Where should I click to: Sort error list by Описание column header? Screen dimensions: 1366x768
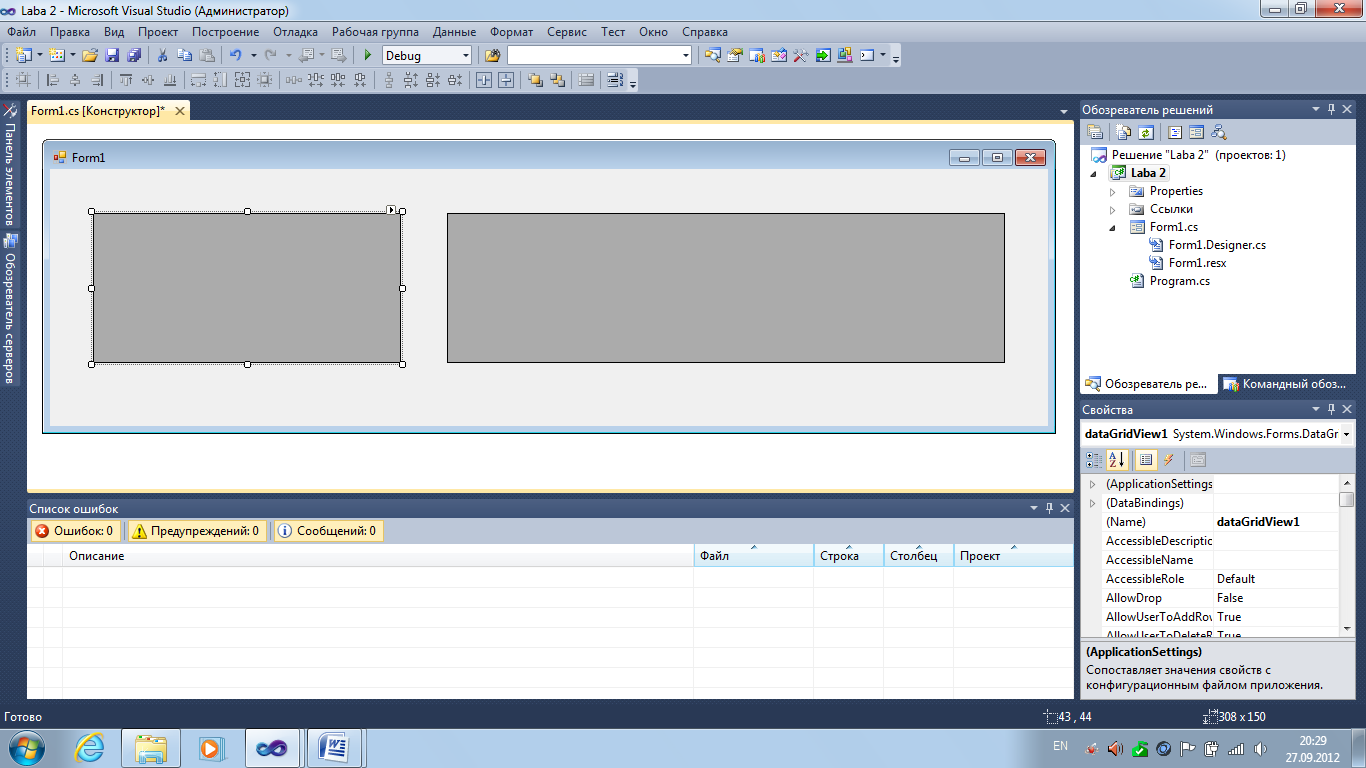[x=378, y=556]
